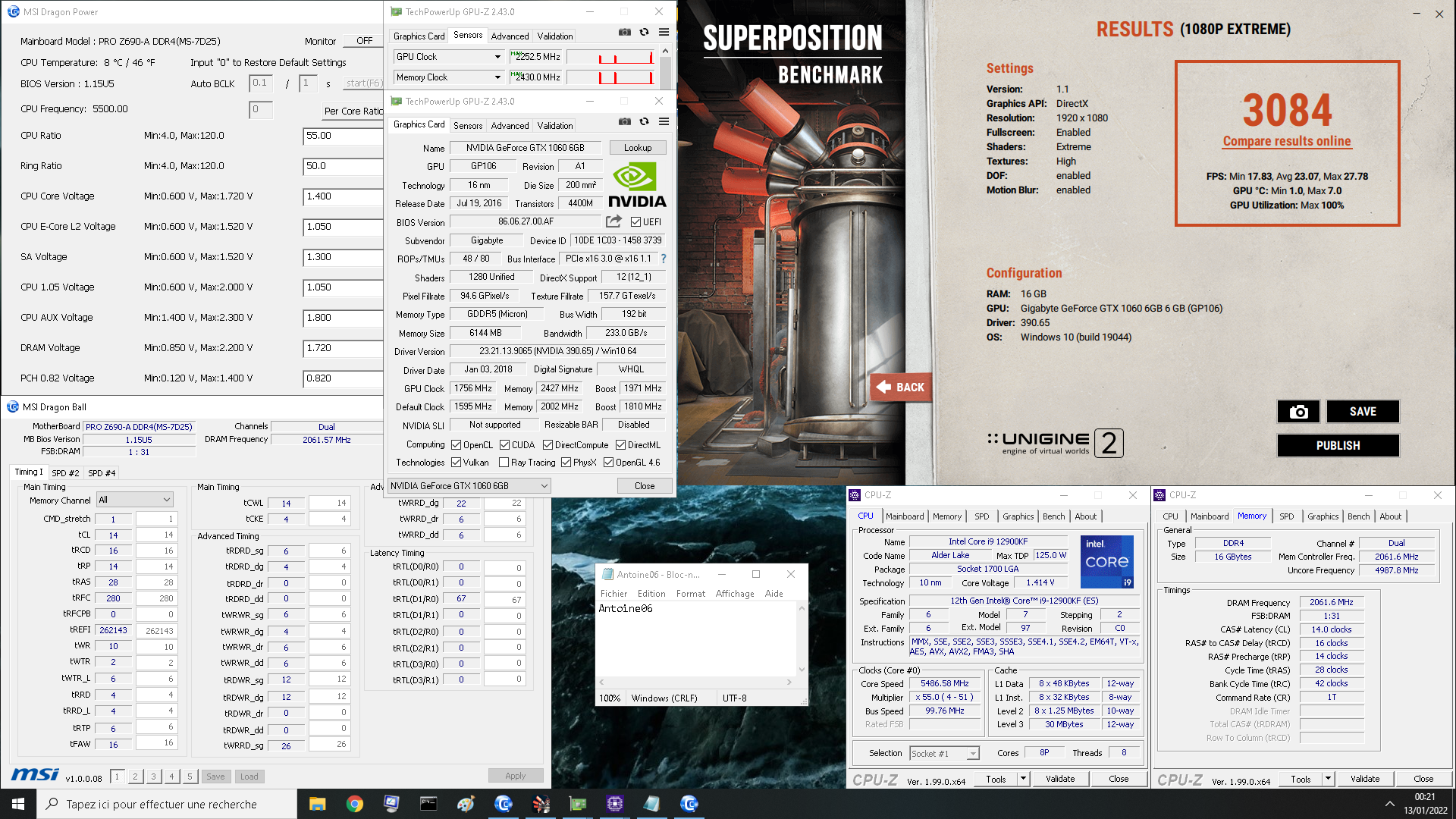Open the Affichage menu in Notepad
1456x819 pixels.
735,594
